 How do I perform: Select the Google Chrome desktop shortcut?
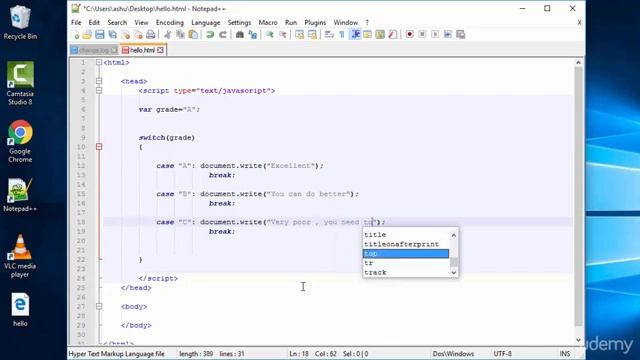[x=20, y=141]
